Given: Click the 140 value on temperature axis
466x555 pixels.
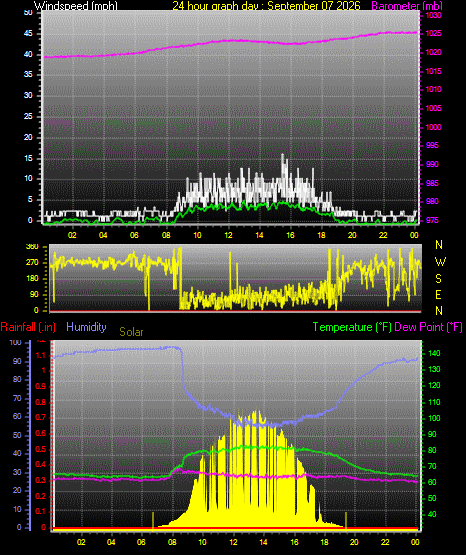Looking at the screenshot, I should (x=434, y=353).
